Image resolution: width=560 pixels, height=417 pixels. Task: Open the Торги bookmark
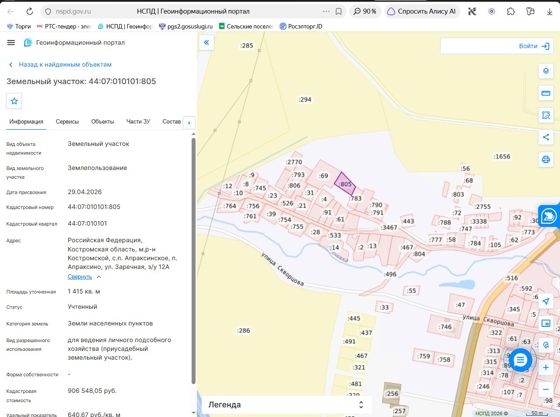coord(19,26)
